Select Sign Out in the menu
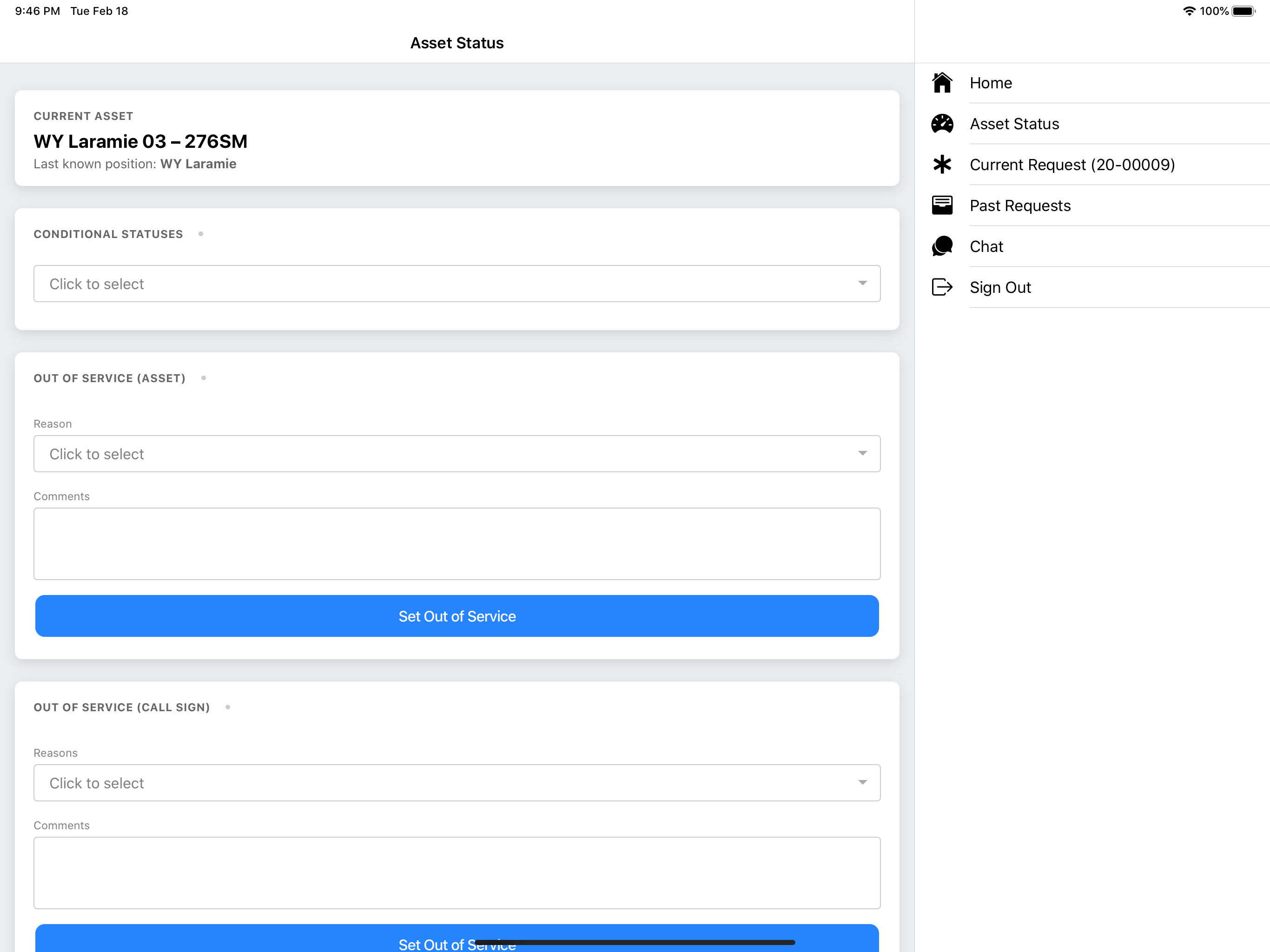 1091,287
